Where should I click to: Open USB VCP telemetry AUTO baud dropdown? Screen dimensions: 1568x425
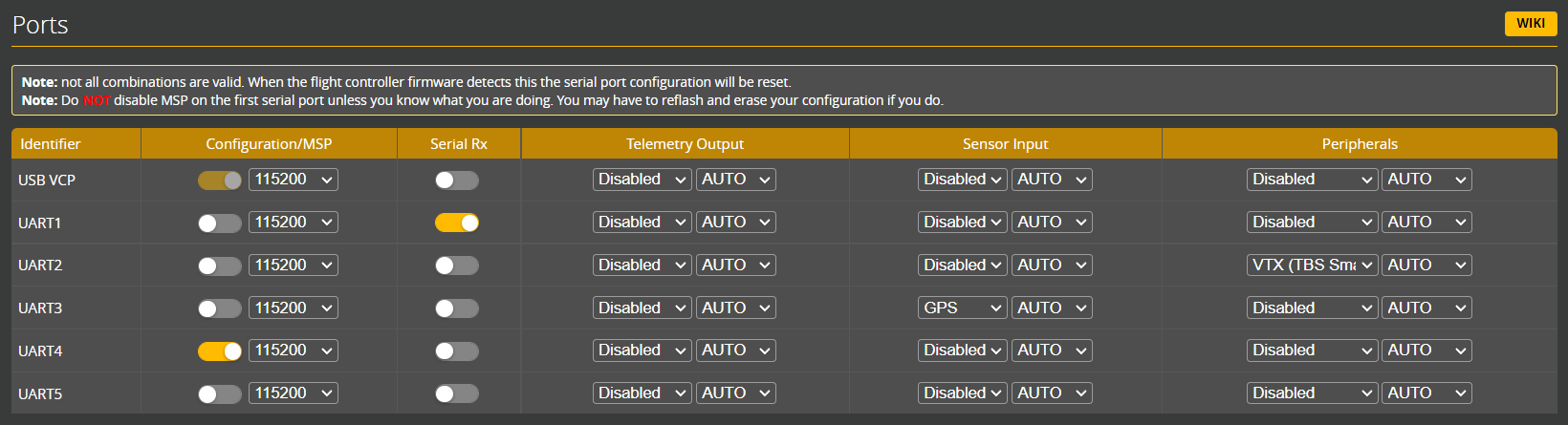(x=735, y=180)
